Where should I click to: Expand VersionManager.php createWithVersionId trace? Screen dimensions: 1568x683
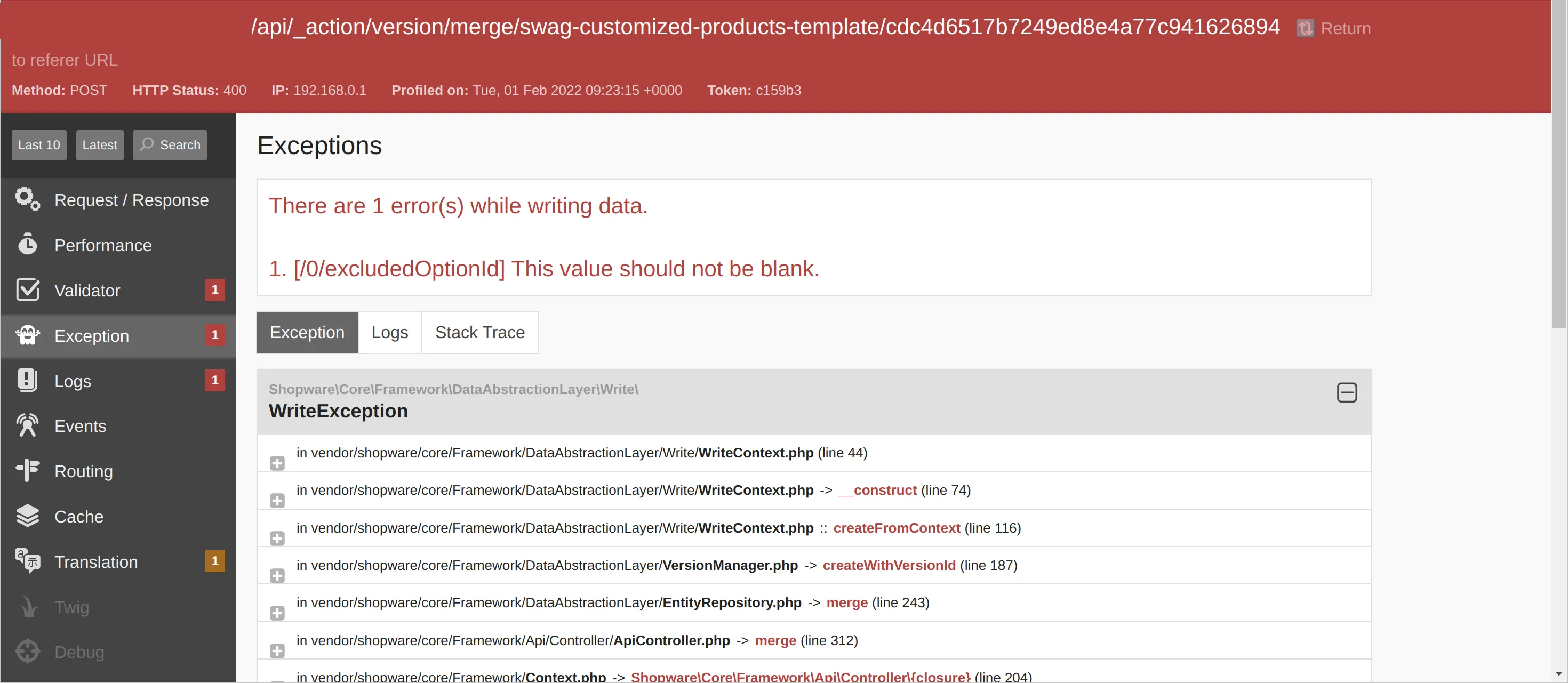point(277,576)
